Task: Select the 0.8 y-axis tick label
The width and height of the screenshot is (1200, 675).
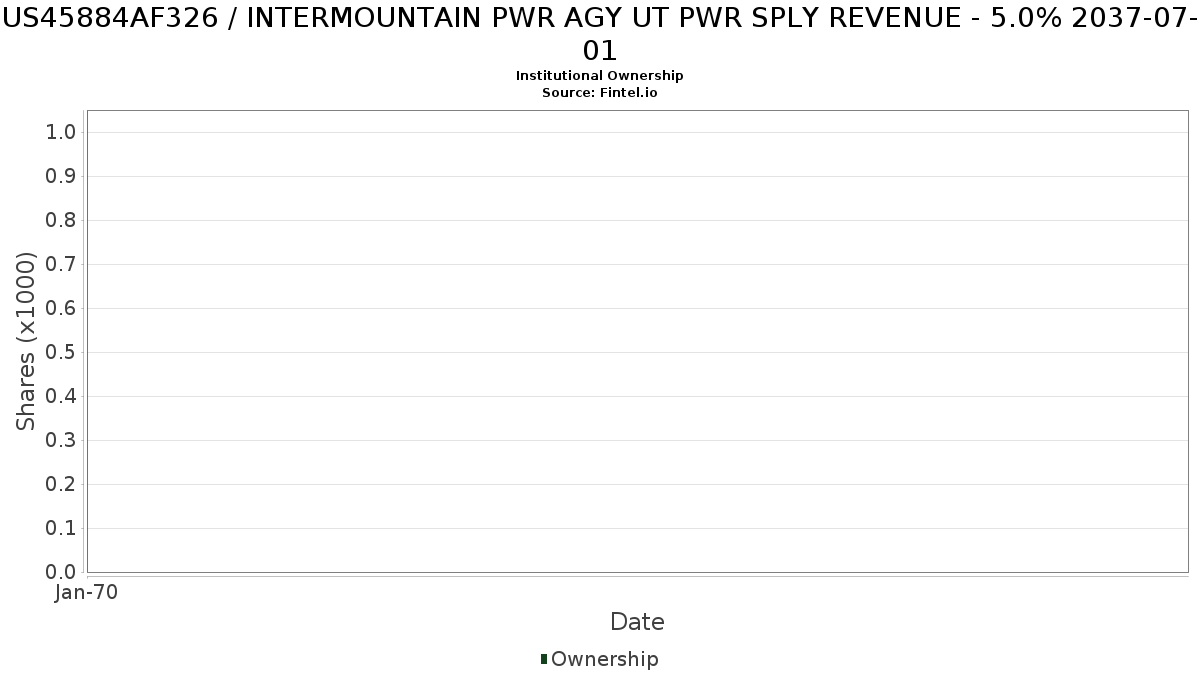Action: coord(61,221)
